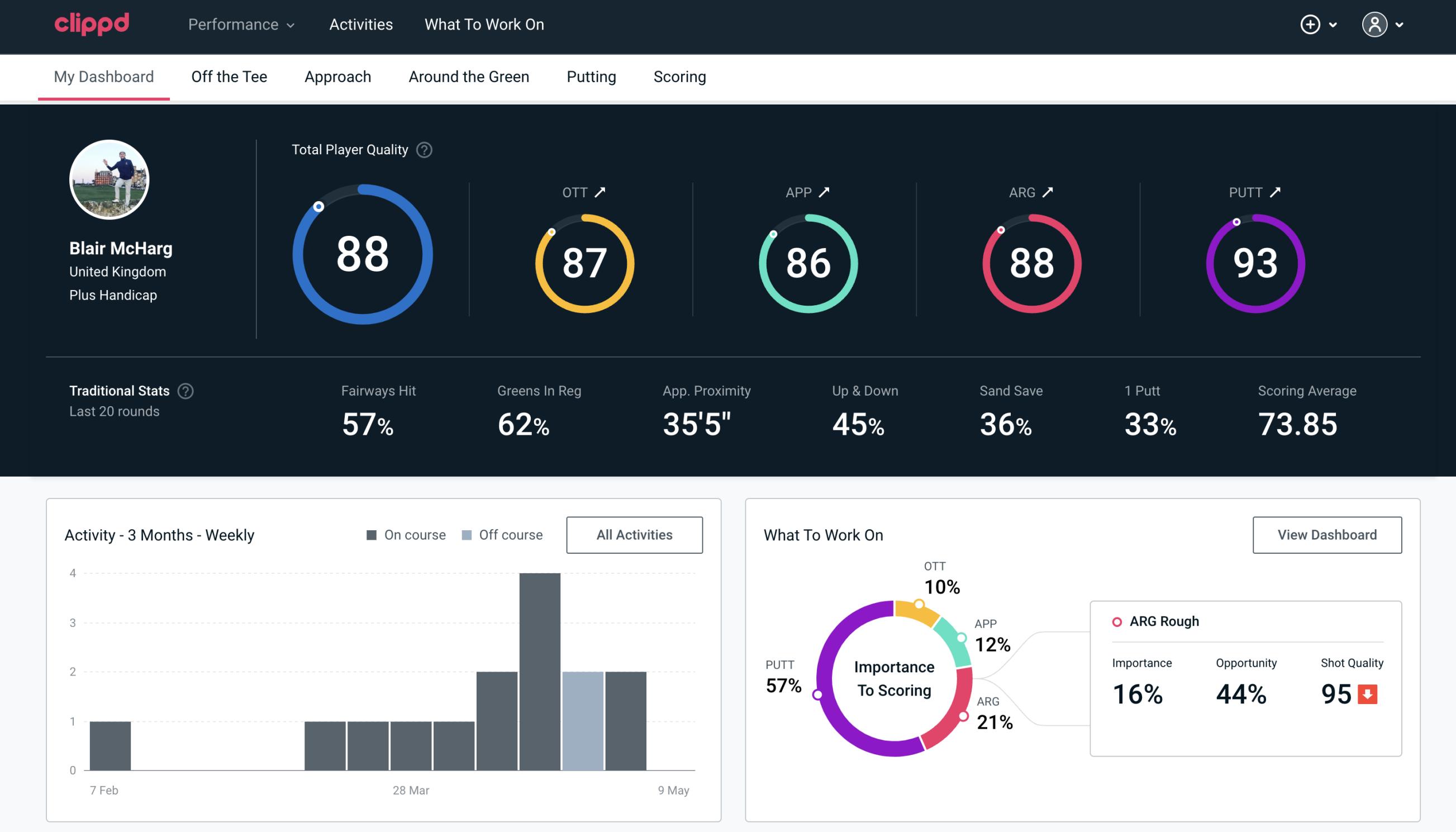This screenshot has width=1456, height=832.
Task: Click the View Dashboard button
Action: coord(1327,534)
